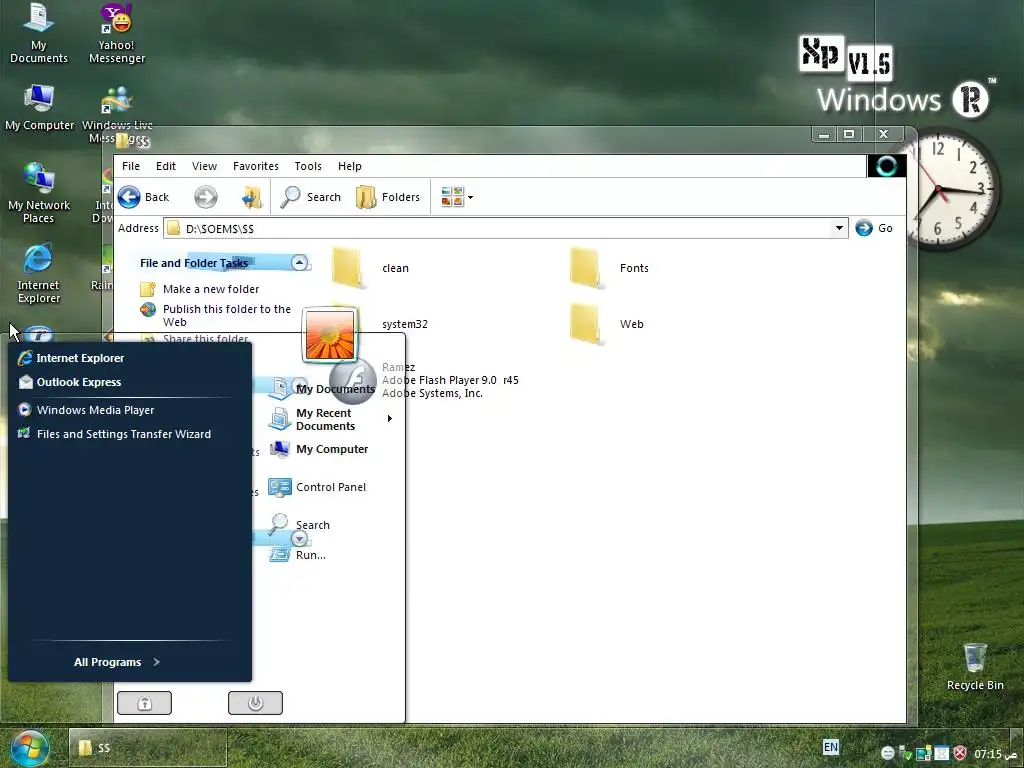Click Make a new folder link
The height and width of the screenshot is (768, 1024).
tap(210, 289)
